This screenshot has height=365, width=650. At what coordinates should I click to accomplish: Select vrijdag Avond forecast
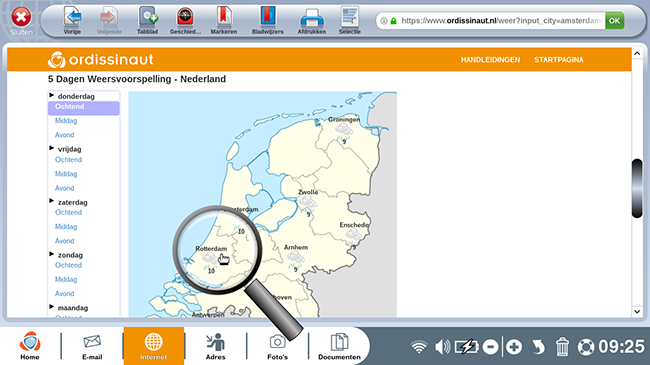(x=65, y=188)
